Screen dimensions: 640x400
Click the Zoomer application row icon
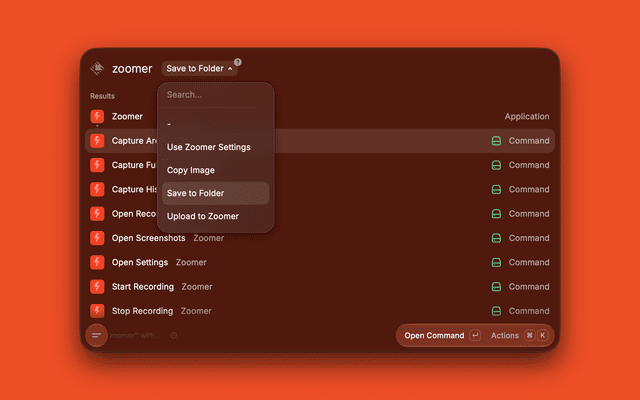(97, 116)
